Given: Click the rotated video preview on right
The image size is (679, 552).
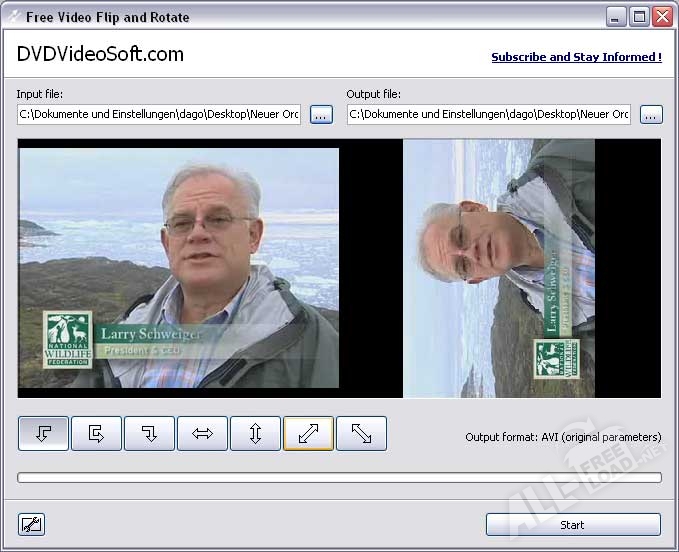Looking at the screenshot, I should coord(499,268).
